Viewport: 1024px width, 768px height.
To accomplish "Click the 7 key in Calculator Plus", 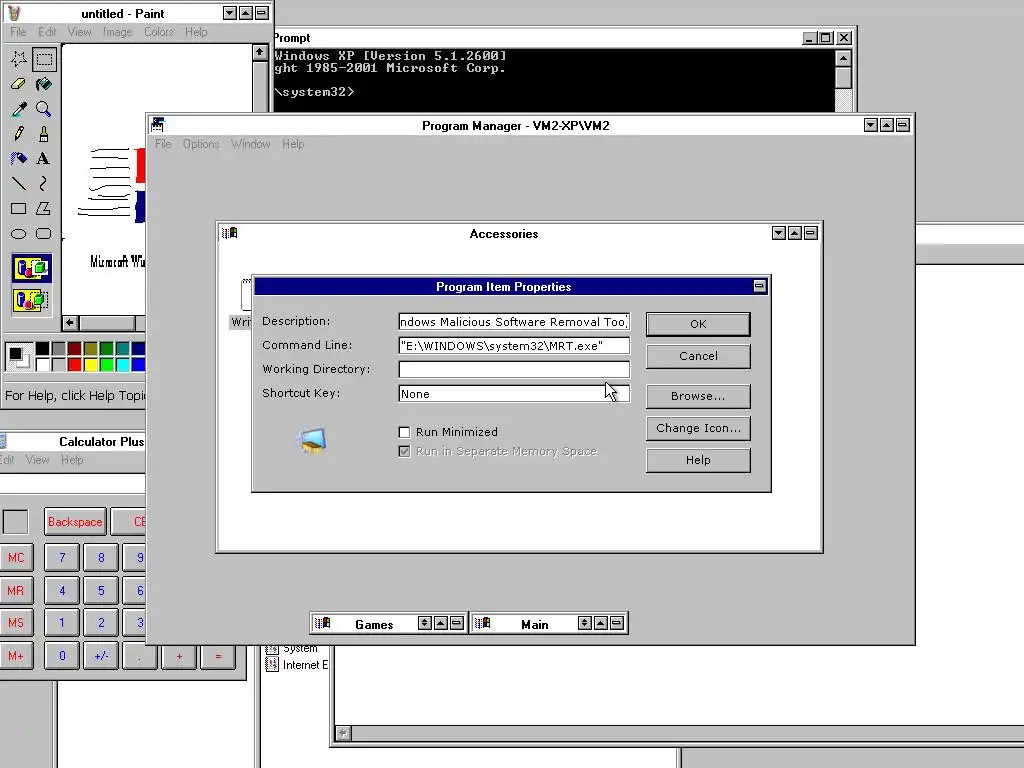I will pos(62,558).
